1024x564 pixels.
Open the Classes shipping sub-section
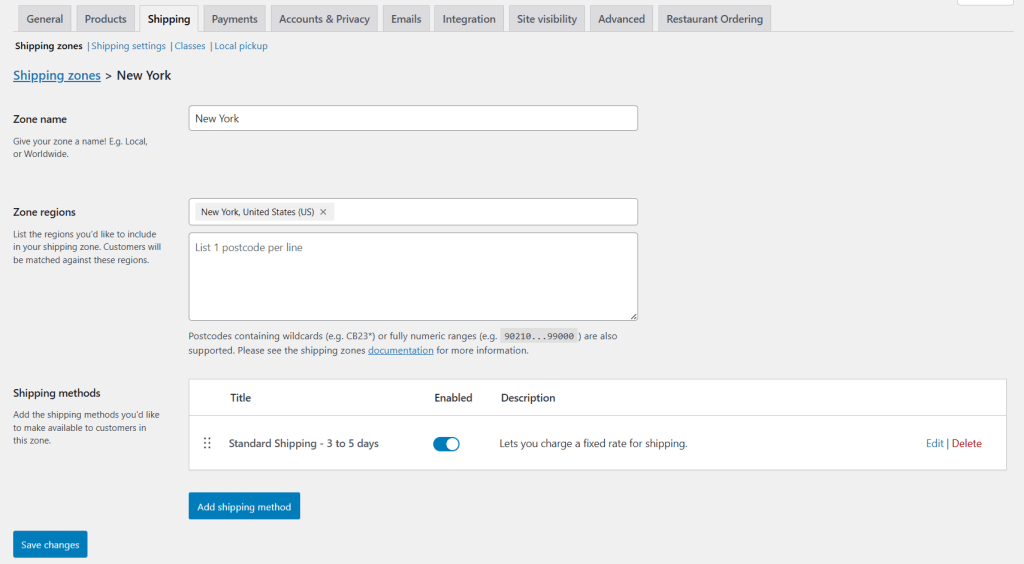(x=190, y=46)
